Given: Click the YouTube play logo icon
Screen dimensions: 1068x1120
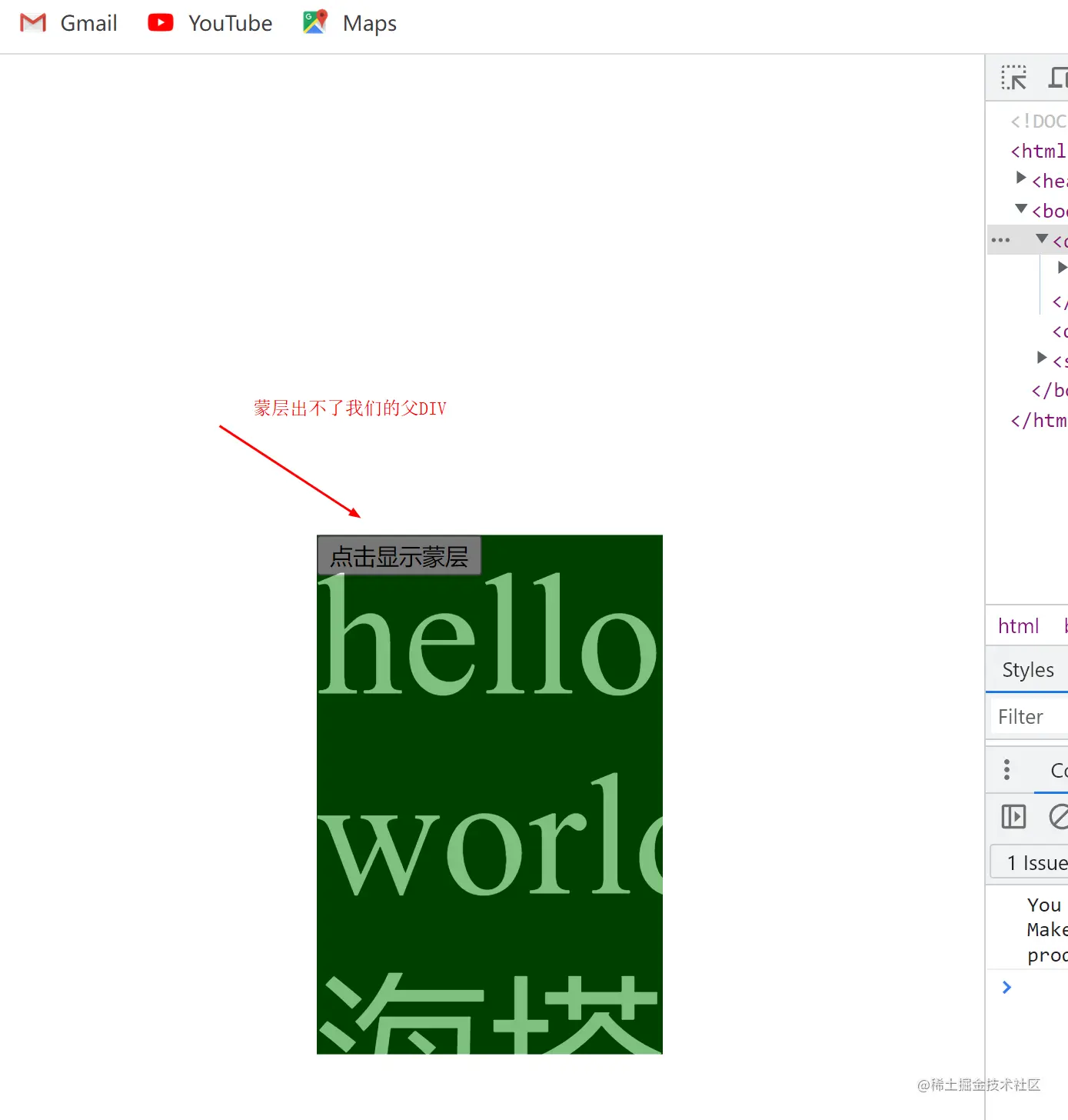Looking at the screenshot, I should (x=161, y=22).
